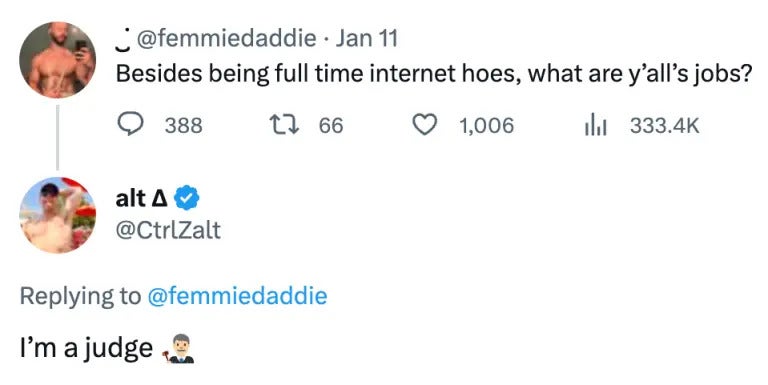Click the judge emoji in reply
Screen dimensions: 768x385
click(x=178, y=349)
